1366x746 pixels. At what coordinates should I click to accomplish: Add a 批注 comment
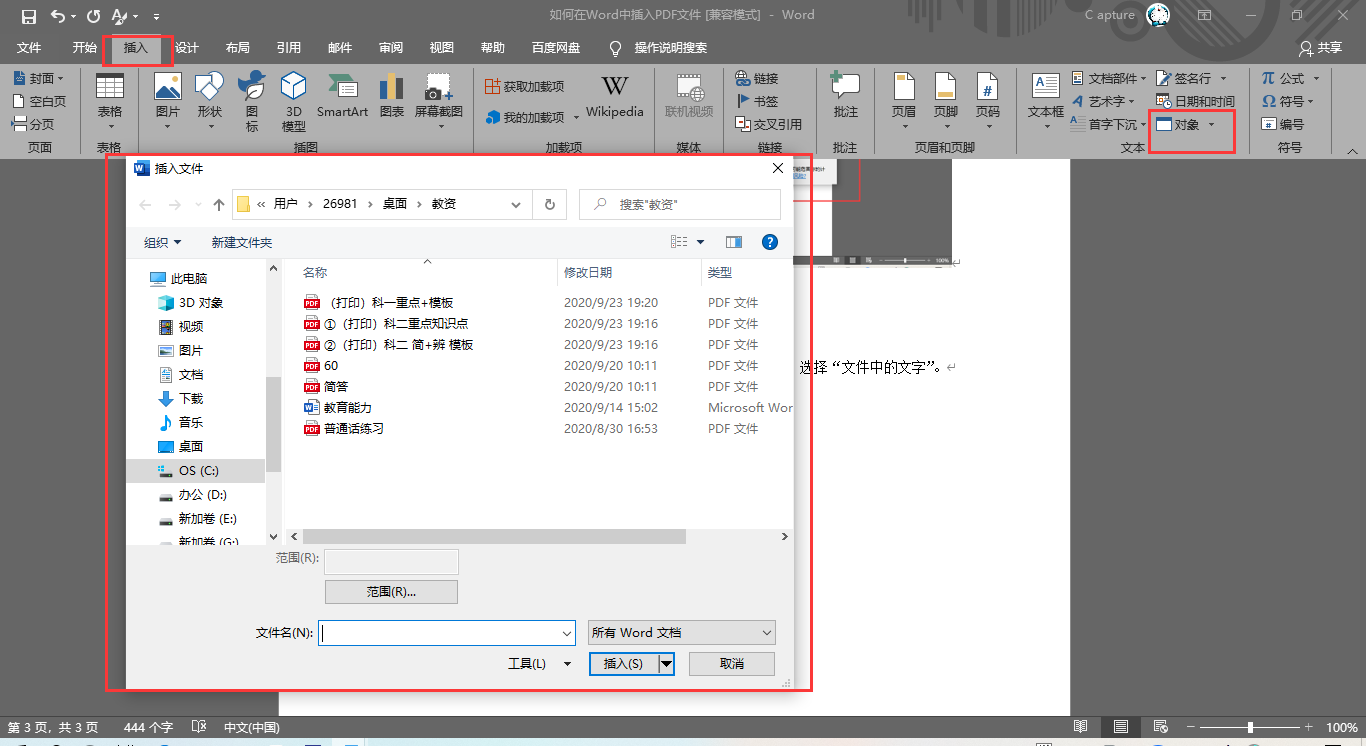pos(846,96)
